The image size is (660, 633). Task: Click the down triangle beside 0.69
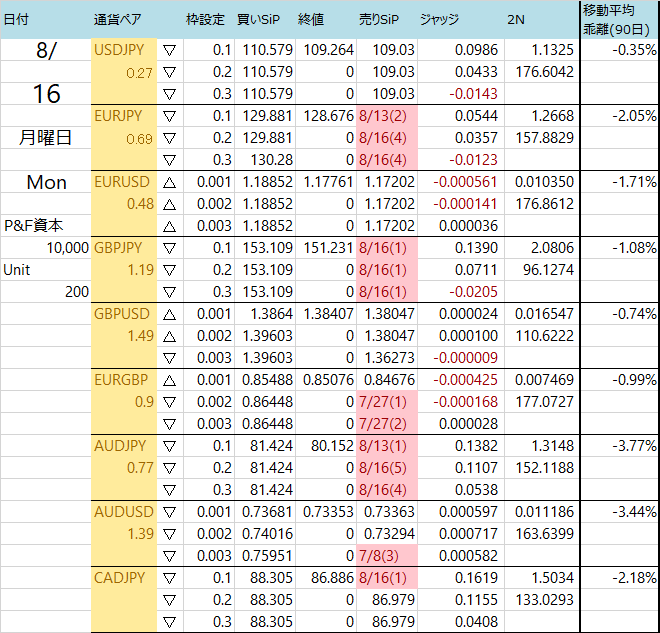[169, 138]
